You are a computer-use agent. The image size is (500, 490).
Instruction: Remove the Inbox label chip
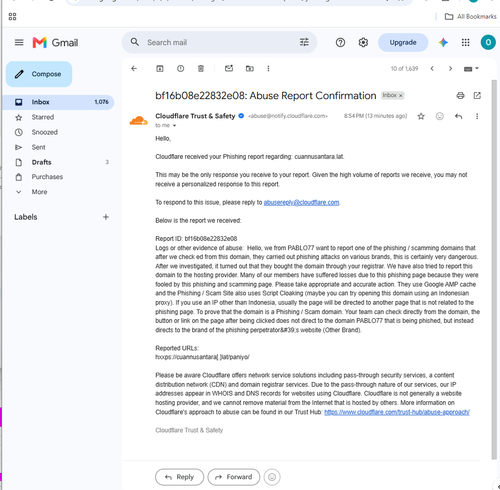coord(401,96)
